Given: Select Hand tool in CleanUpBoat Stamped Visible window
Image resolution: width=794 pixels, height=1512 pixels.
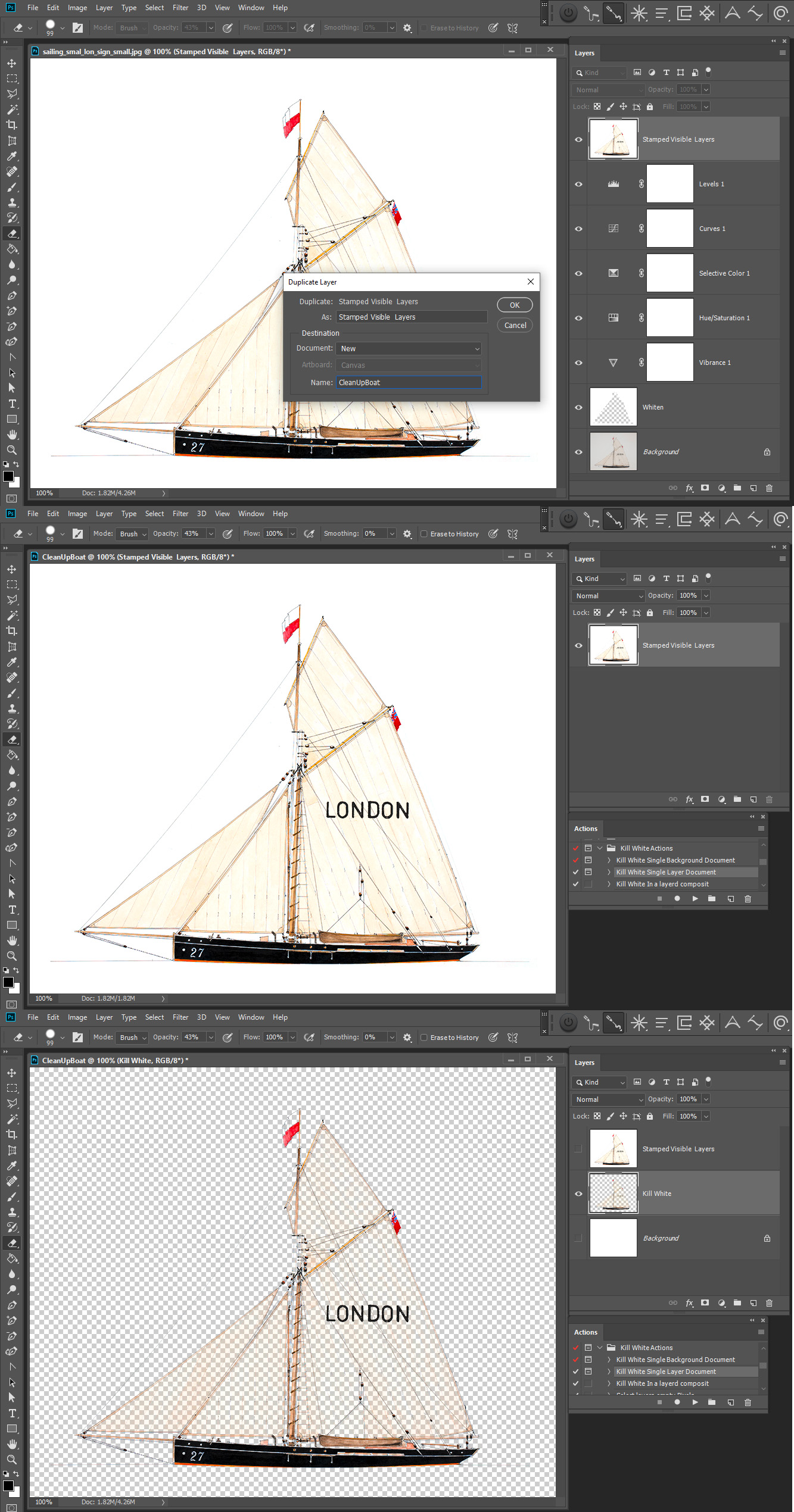Looking at the screenshot, I should point(12,941).
